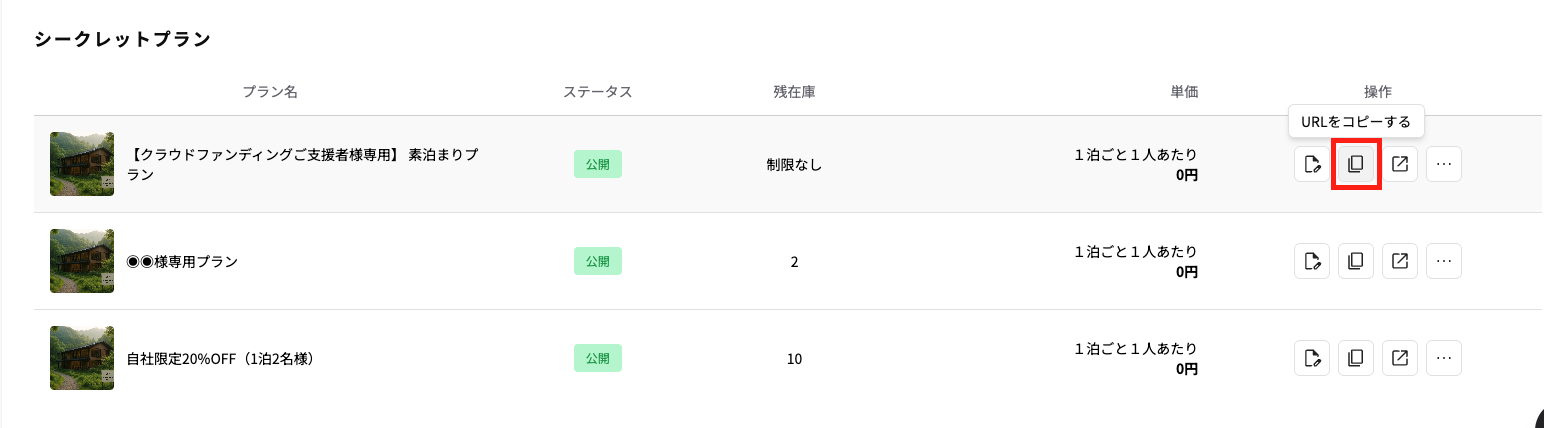Expand ellipsis menu for 自社限定20%OFF plan

click(1444, 358)
